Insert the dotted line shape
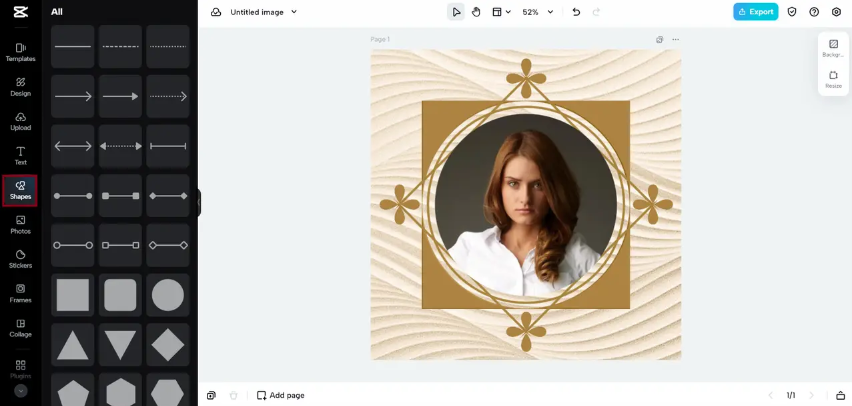Image resolution: width=852 pixels, height=406 pixels. (x=168, y=47)
